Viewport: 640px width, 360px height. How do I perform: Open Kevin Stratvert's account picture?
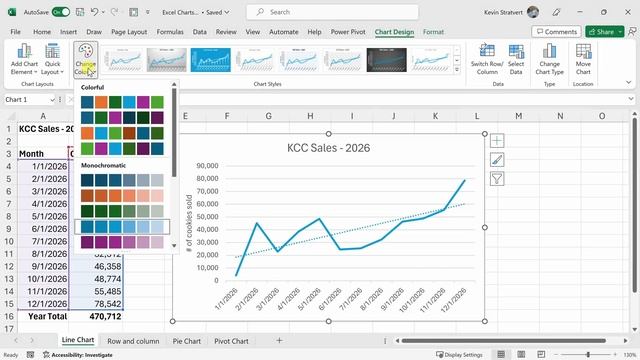(533, 12)
